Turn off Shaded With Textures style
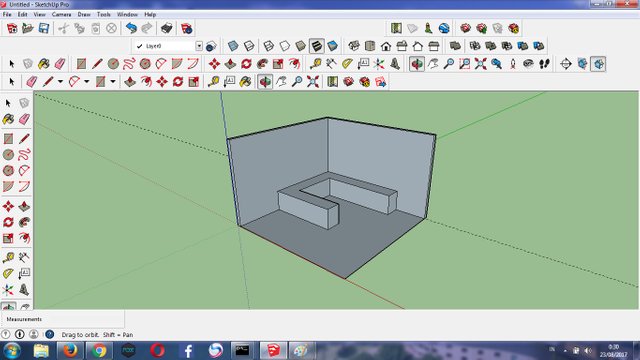Image resolution: width=640 pixels, height=360 pixels. pos(316,46)
